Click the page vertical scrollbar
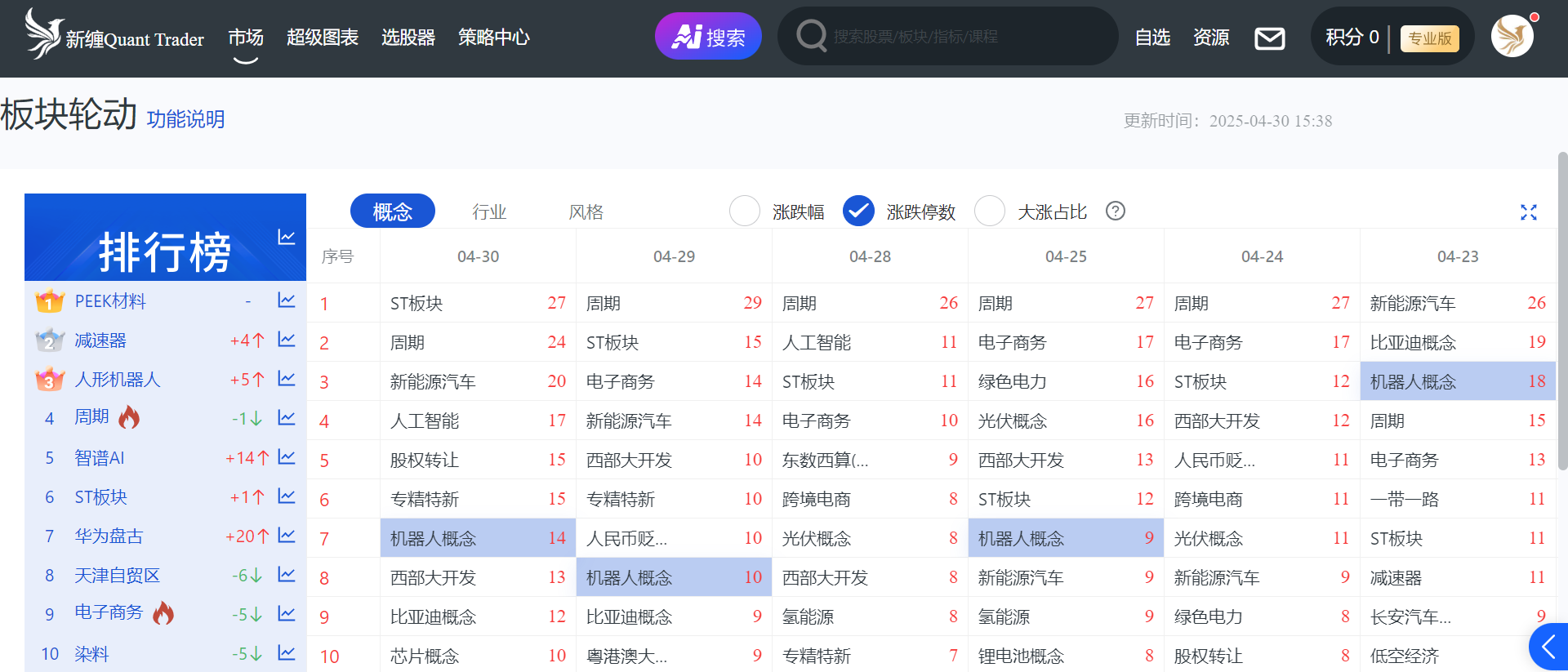Viewport: 1568px width, 672px height. point(1562,310)
